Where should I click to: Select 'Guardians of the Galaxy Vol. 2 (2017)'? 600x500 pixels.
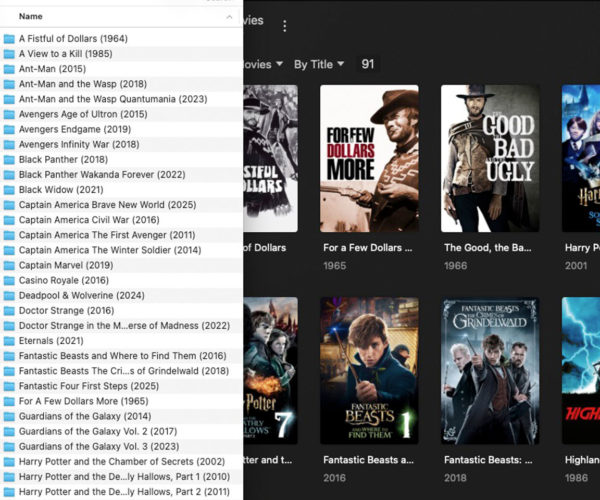point(121,432)
